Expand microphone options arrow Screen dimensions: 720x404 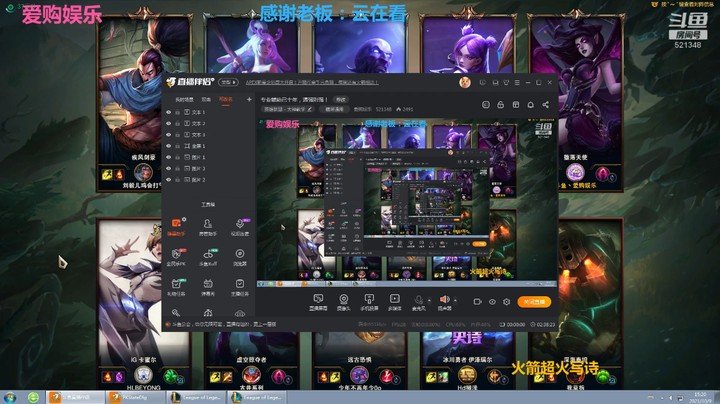429,301
